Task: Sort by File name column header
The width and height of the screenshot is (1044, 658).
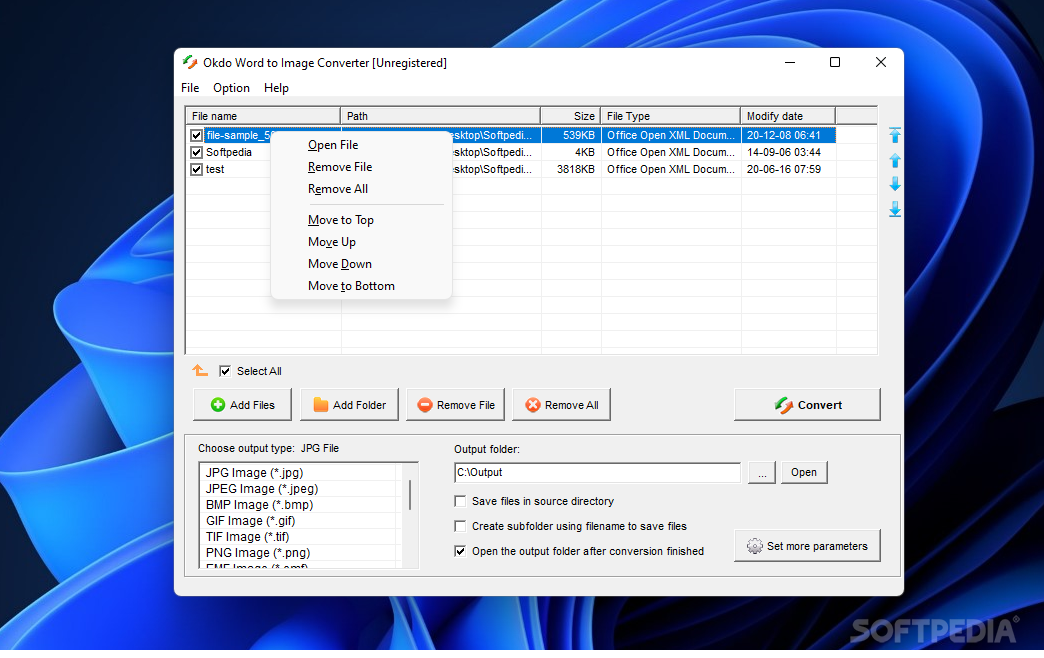Action: [x=263, y=116]
